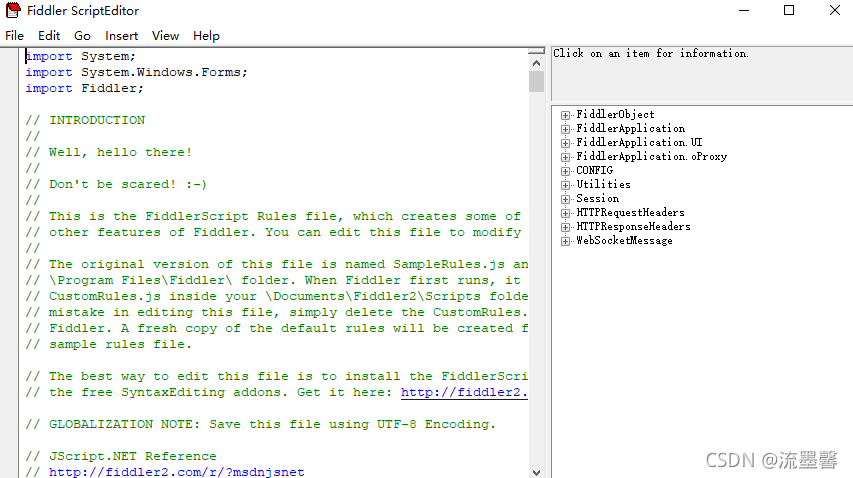Select HTTPResponseHeaders tree item

pos(633,227)
